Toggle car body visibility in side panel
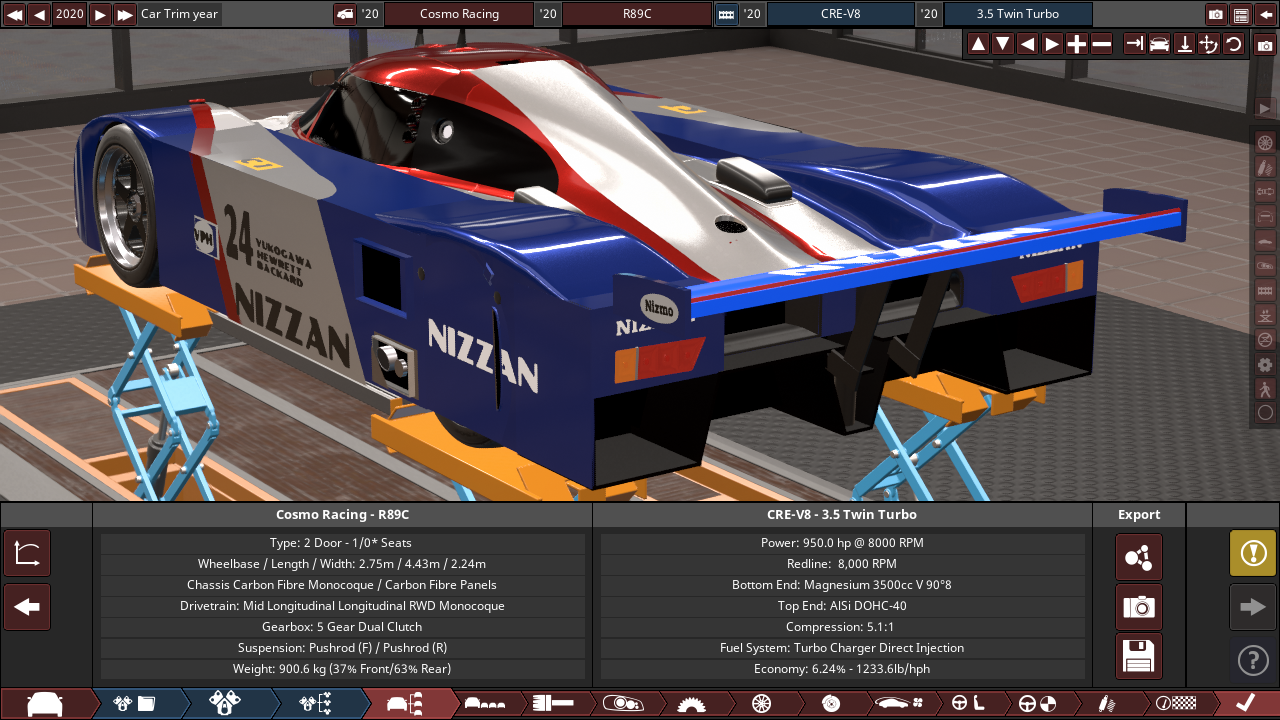The height and width of the screenshot is (720, 1280). [1265, 241]
